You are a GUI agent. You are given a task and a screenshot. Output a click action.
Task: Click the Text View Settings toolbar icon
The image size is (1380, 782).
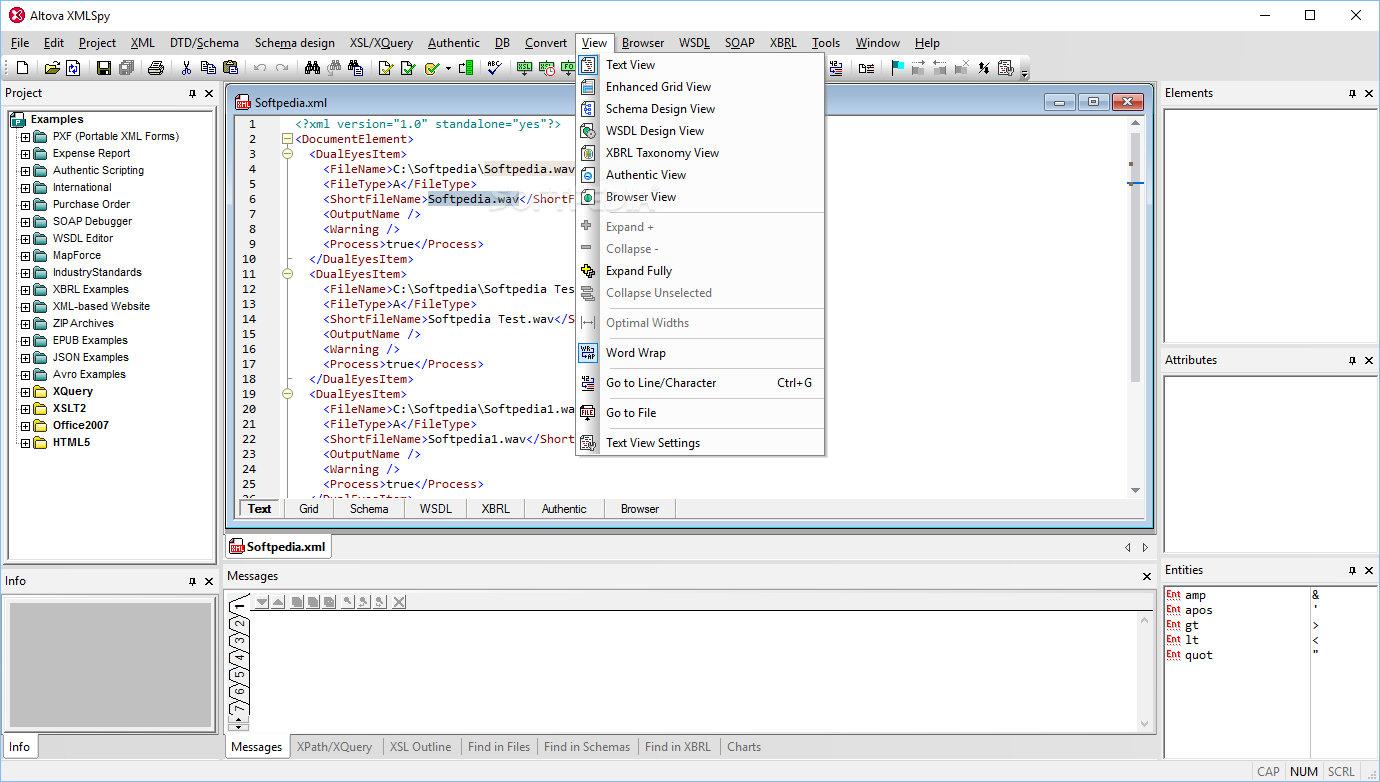tap(1005, 68)
